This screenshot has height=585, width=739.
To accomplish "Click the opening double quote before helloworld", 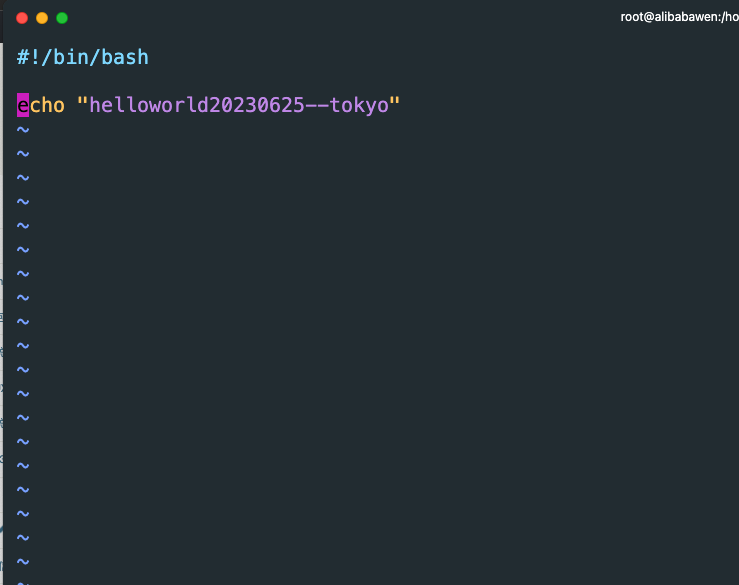I will (x=82, y=101).
